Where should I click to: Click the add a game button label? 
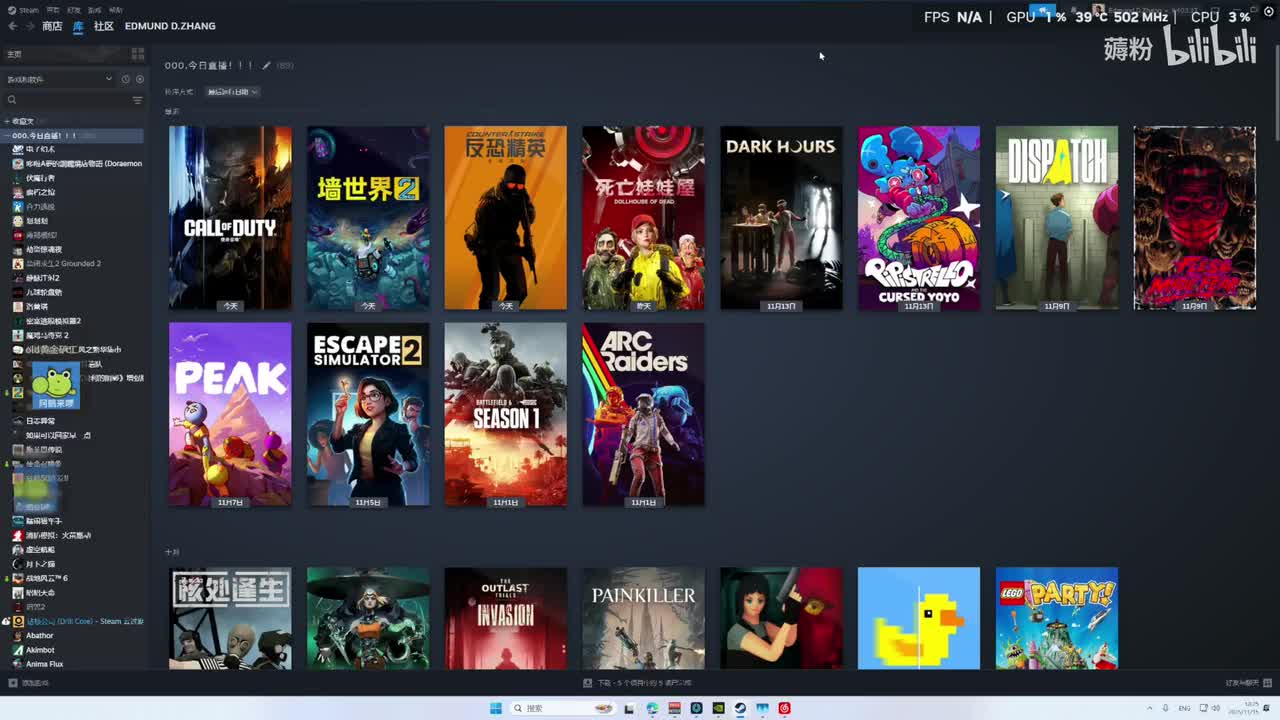35,683
